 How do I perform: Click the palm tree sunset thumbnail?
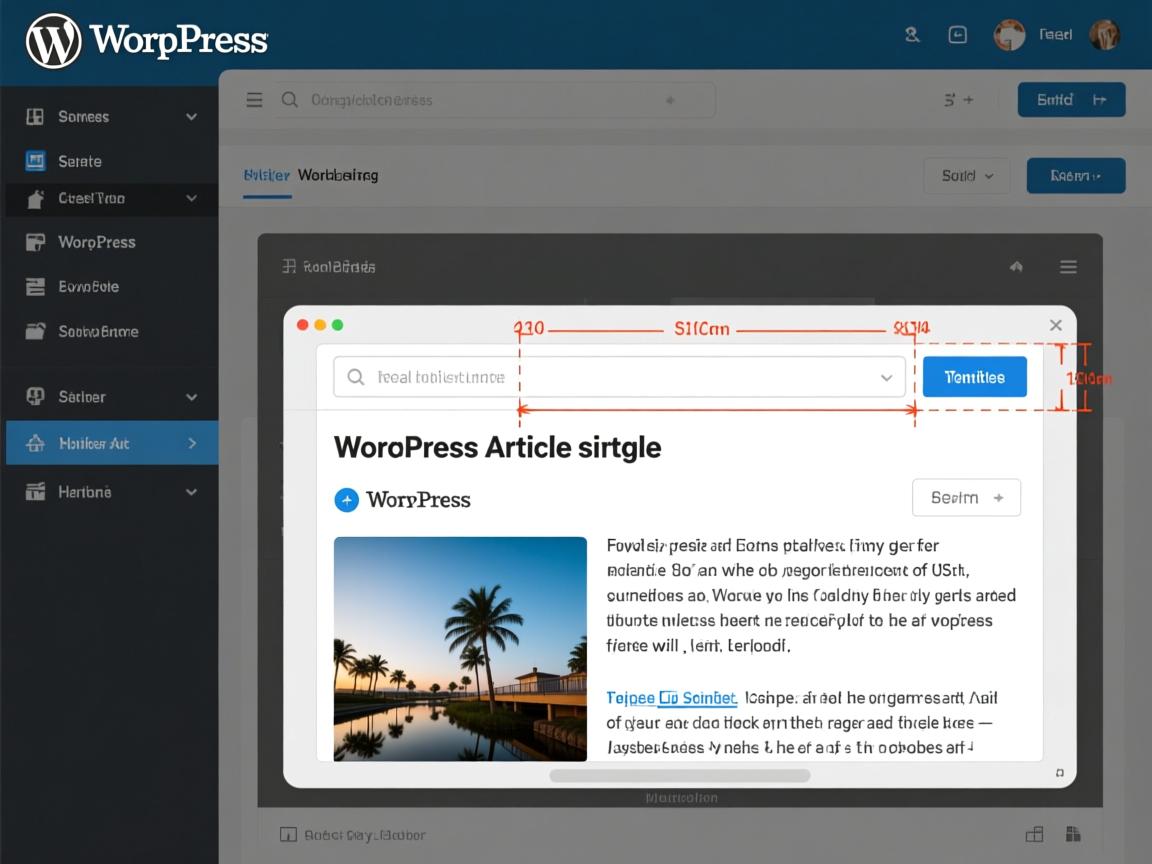click(460, 648)
